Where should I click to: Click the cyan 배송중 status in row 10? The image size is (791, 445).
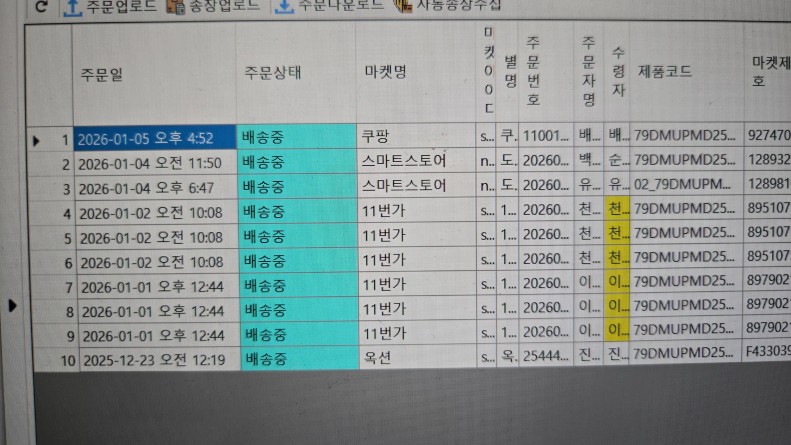(x=300, y=359)
